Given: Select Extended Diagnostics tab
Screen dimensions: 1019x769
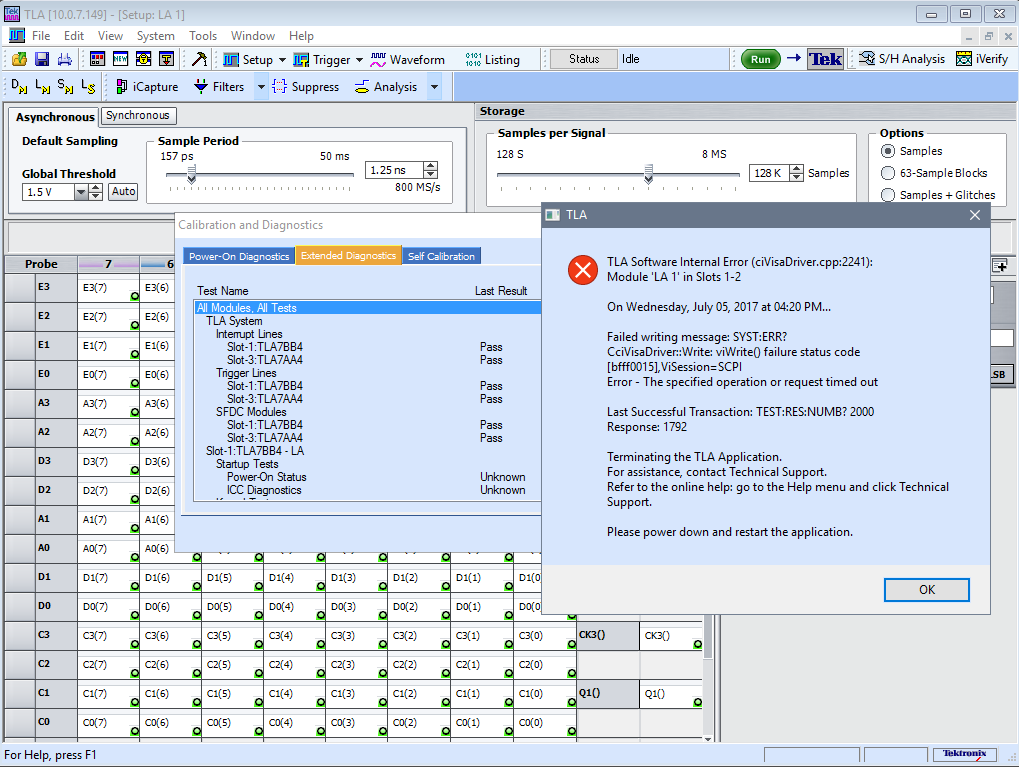Looking at the screenshot, I should coord(348,255).
